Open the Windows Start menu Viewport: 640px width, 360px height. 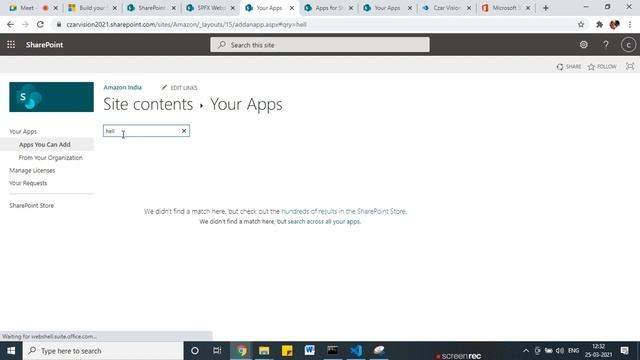pos(11,351)
